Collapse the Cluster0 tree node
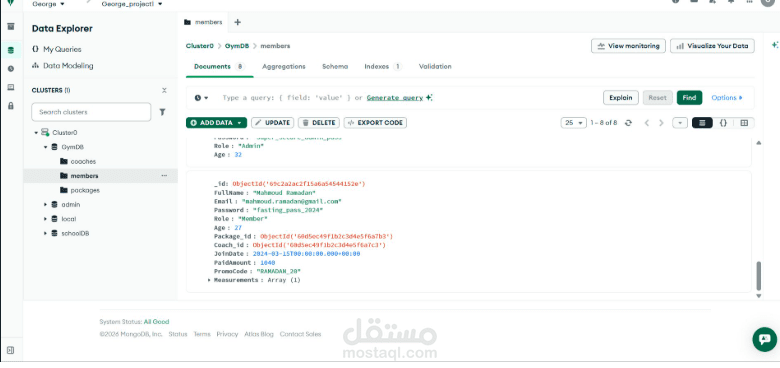 36,133
